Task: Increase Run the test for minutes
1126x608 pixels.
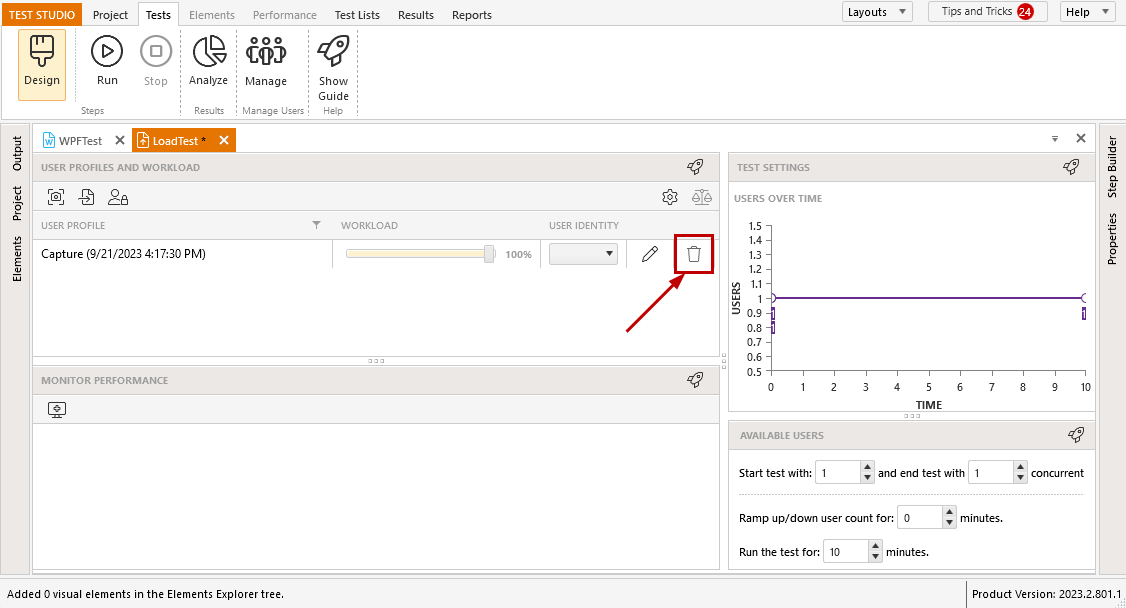Action: [x=875, y=547]
